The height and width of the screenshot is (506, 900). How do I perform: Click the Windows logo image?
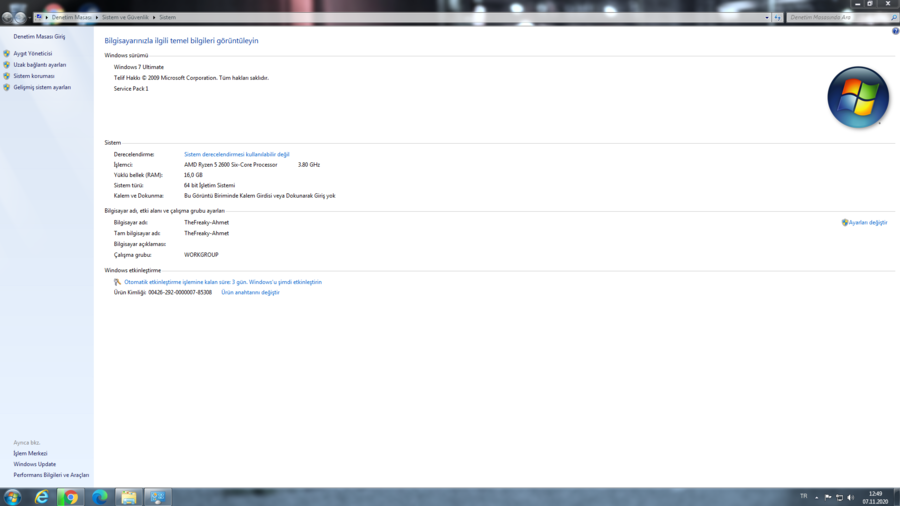point(858,97)
